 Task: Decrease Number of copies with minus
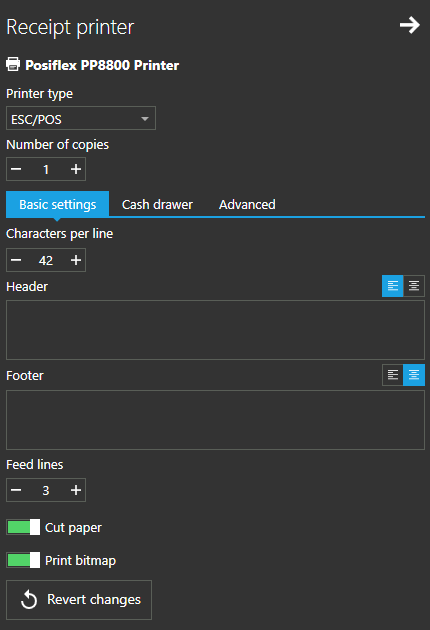(x=16, y=169)
